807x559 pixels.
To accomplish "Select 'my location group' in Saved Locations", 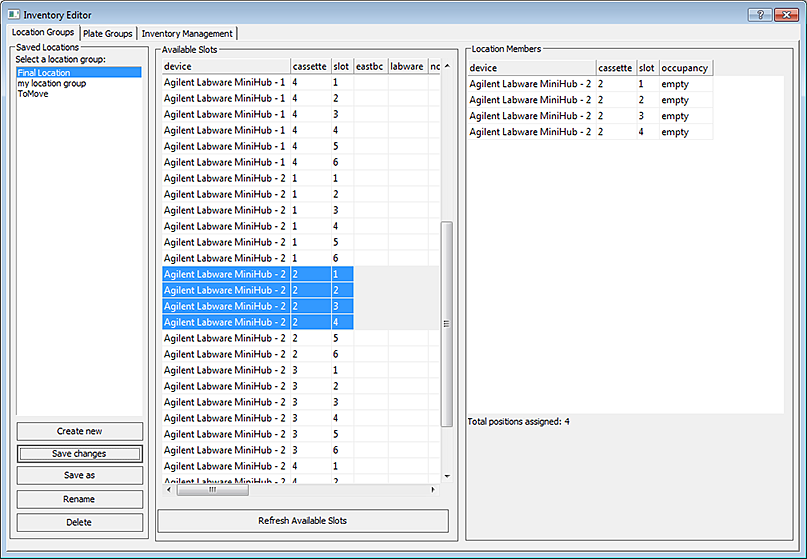I will (x=51, y=83).
